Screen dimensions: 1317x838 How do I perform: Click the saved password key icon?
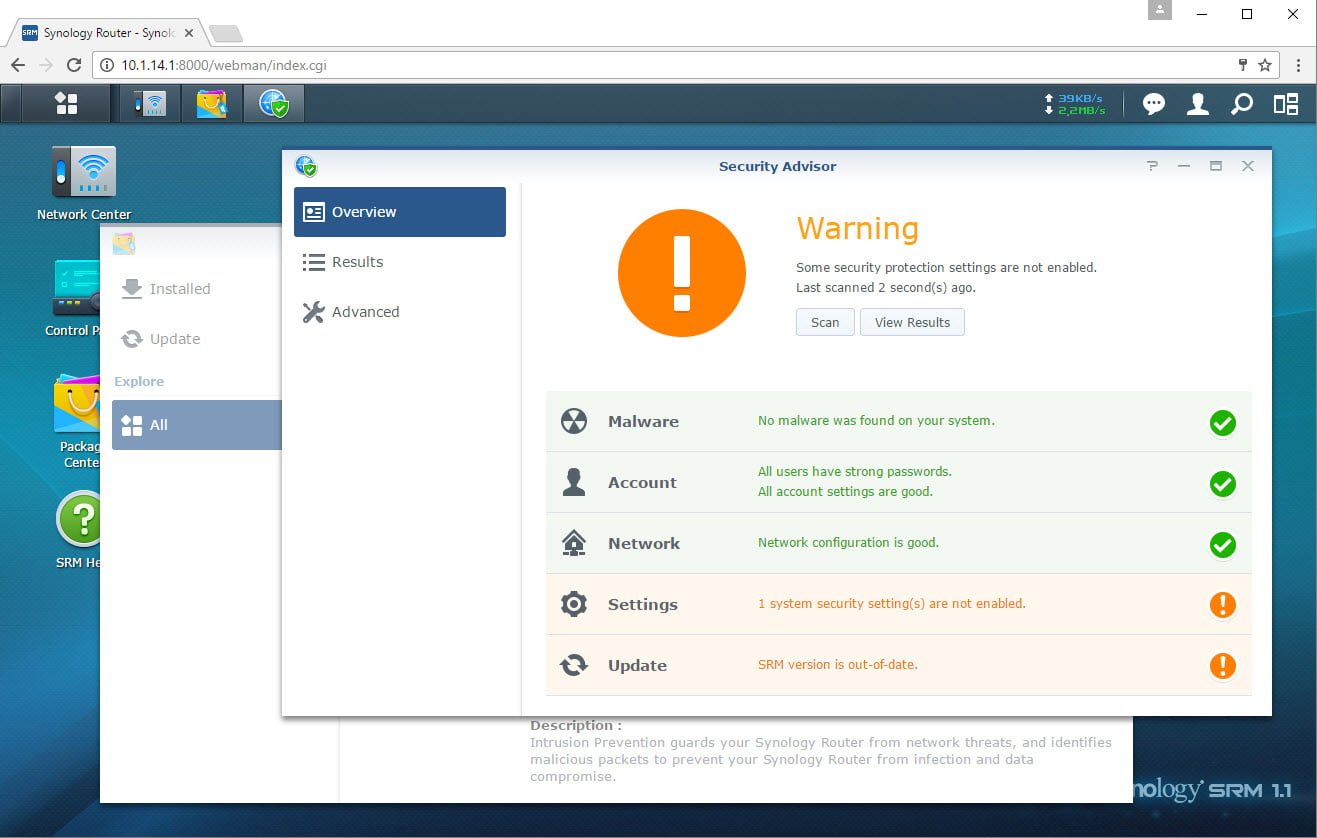tap(1243, 65)
